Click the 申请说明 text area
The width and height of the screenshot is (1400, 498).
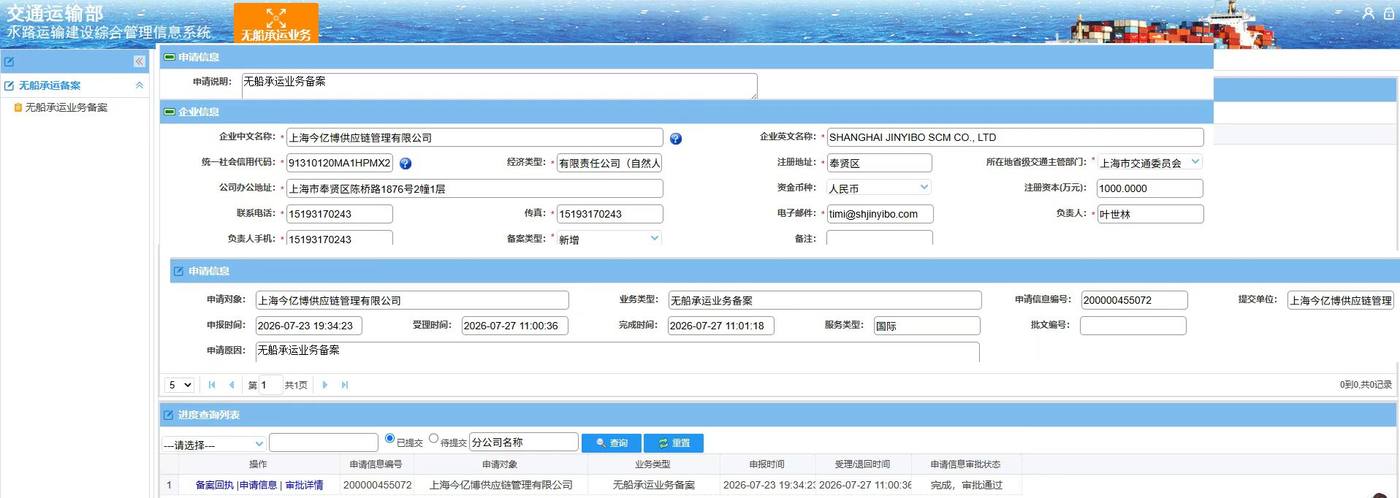click(x=499, y=86)
